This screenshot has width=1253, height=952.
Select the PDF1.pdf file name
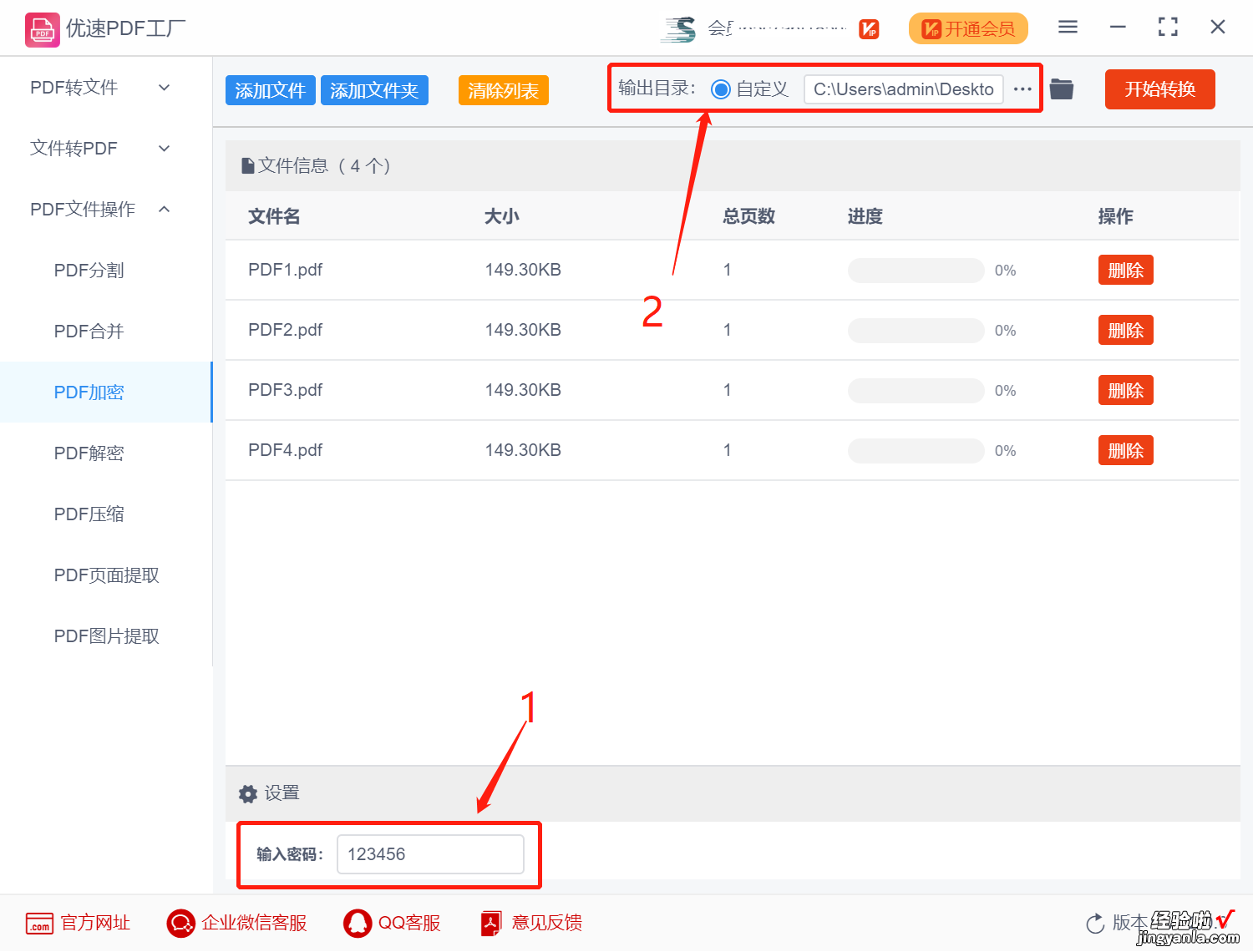click(x=285, y=270)
